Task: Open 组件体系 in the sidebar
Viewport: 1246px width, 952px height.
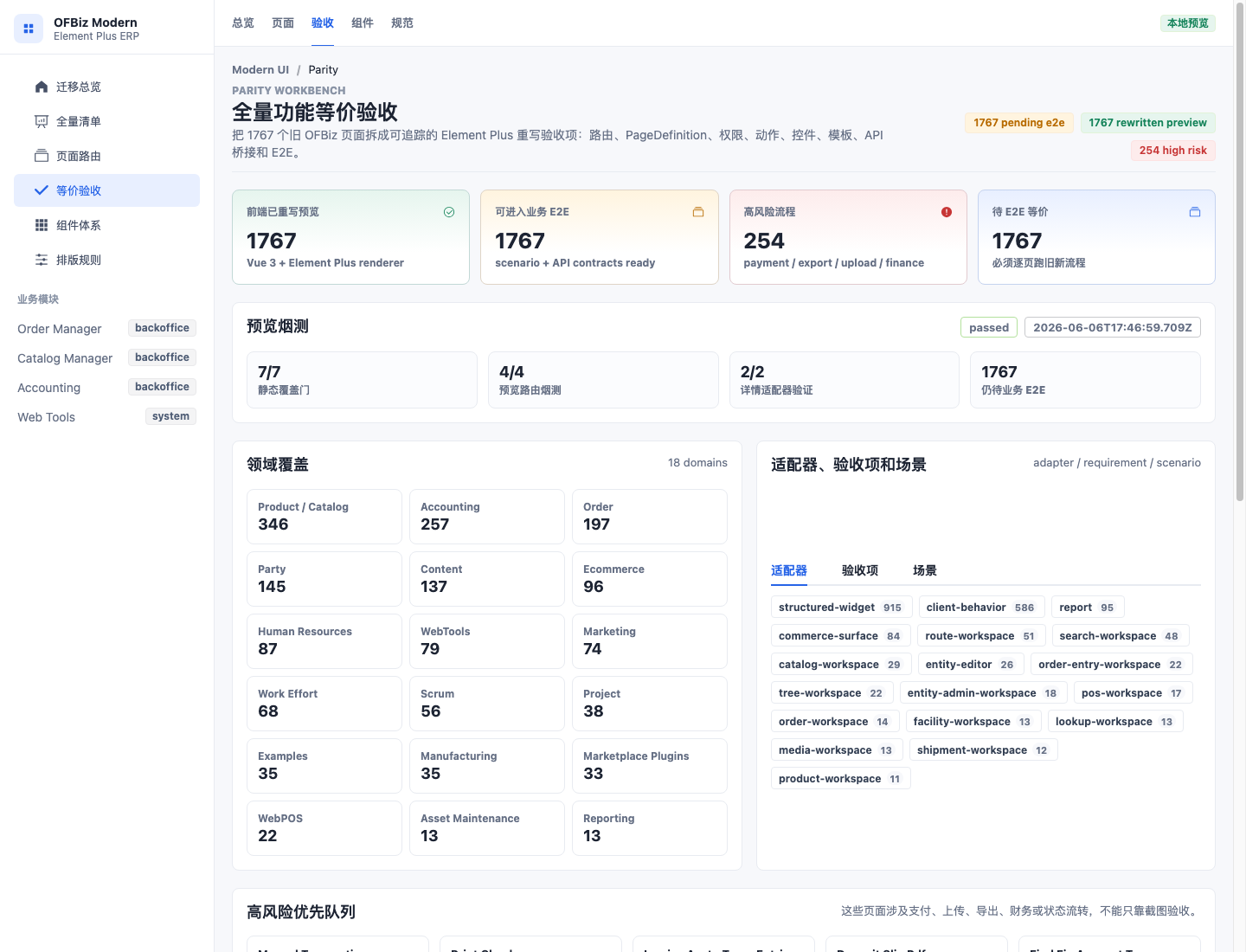Action: [x=106, y=225]
